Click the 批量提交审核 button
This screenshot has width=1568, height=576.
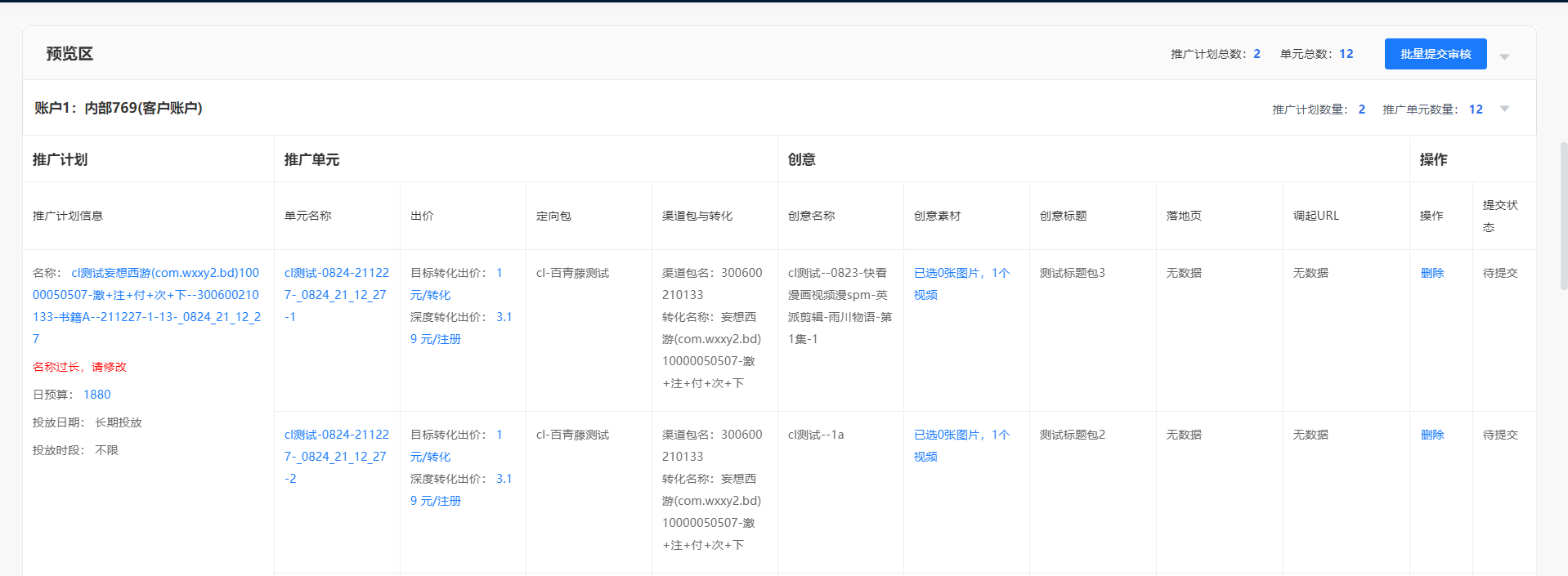[x=1435, y=54]
